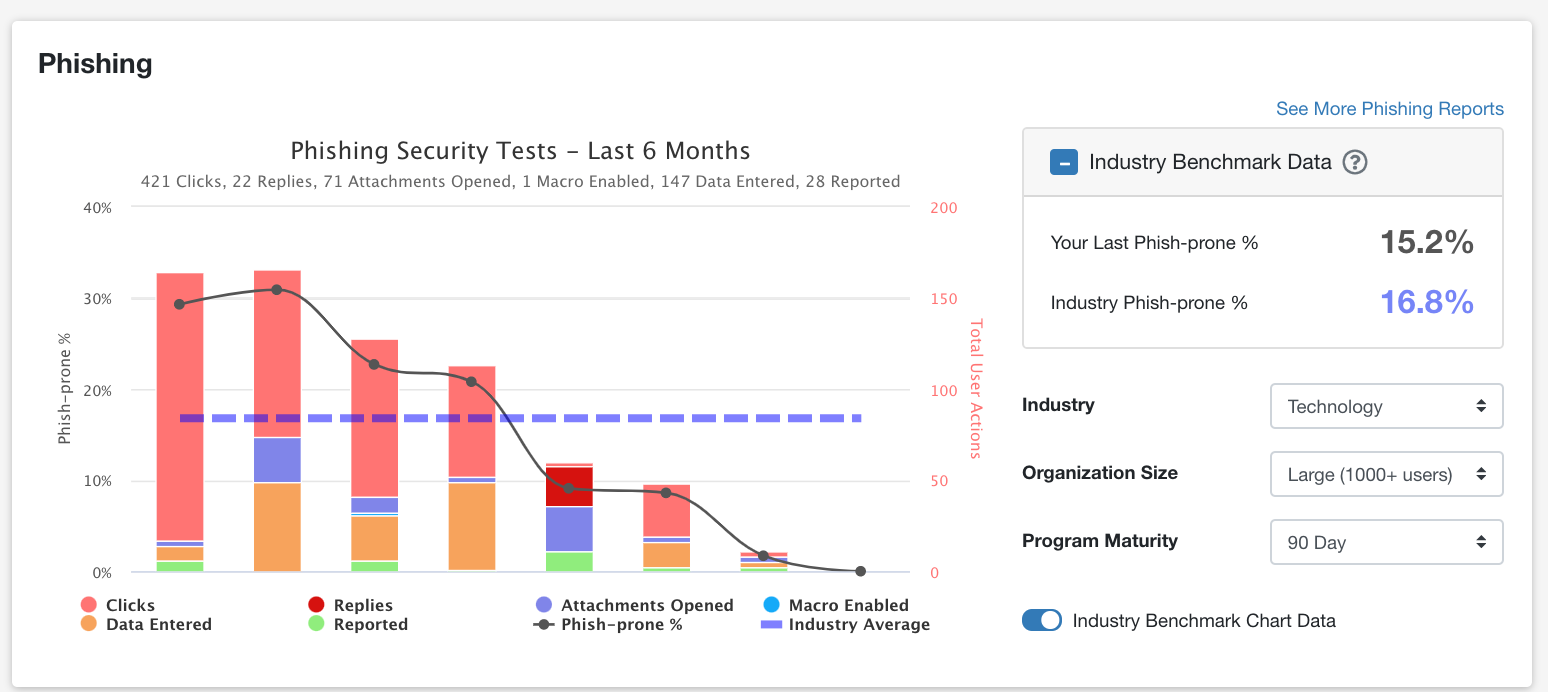This screenshot has height=692, width=1548.
Task: Click the first Phish-prone % data point
Action: [180, 304]
